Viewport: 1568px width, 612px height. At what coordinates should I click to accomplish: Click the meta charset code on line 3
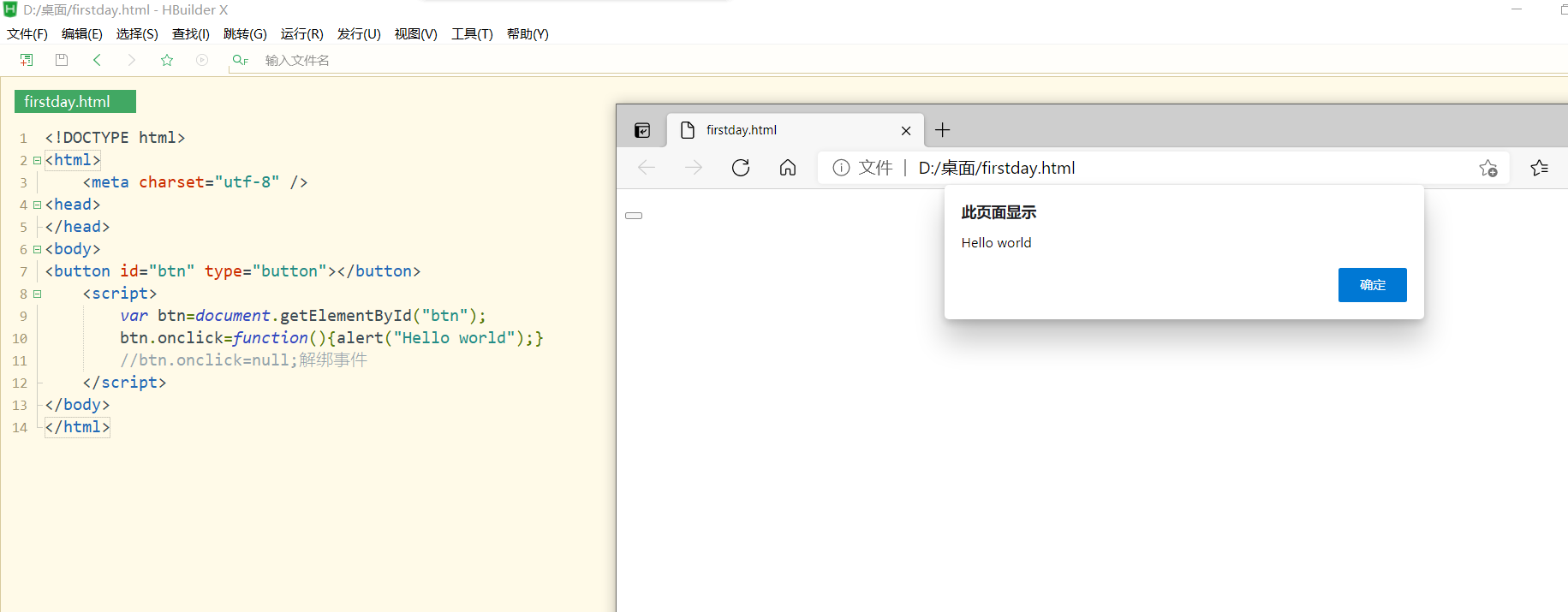pos(195,182)
